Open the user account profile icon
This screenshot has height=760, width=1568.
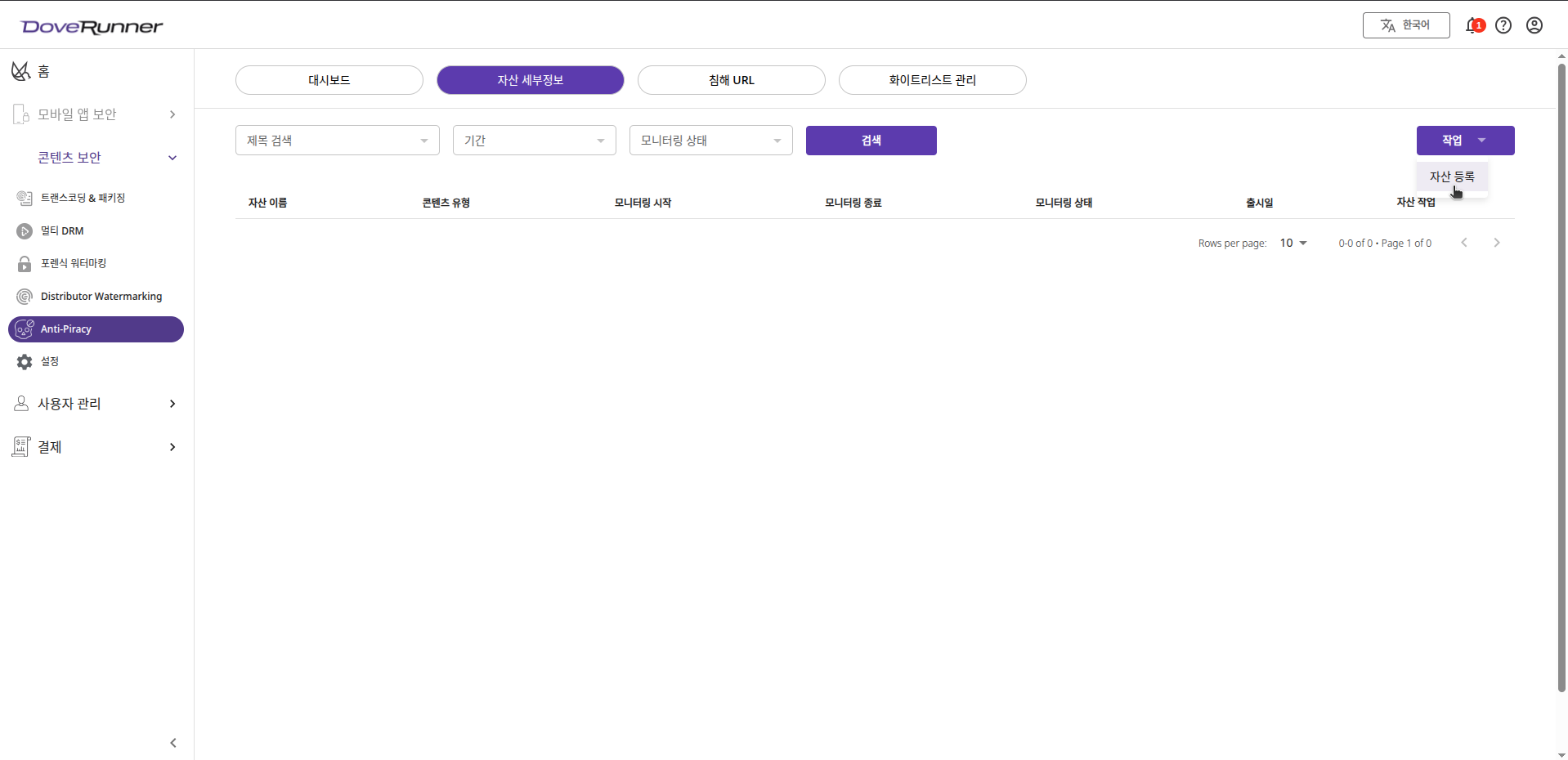1534,25
